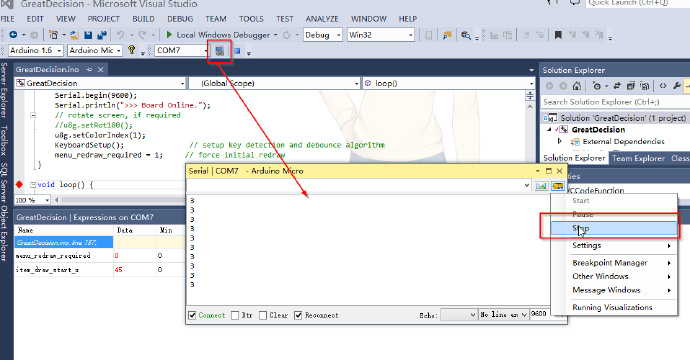Viewport: 690px width, 360px height.
Task: Open the loop() member dropdown
Action: [x=531, y=83]
